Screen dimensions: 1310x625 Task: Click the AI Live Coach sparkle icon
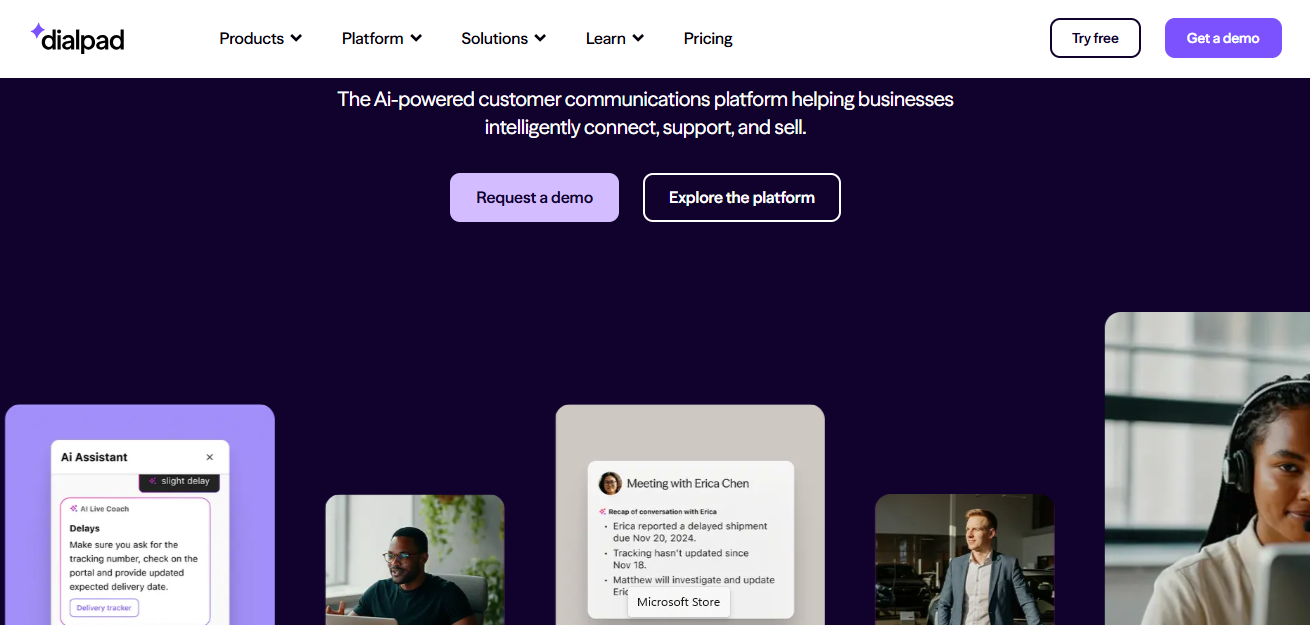tap(74, 509)
